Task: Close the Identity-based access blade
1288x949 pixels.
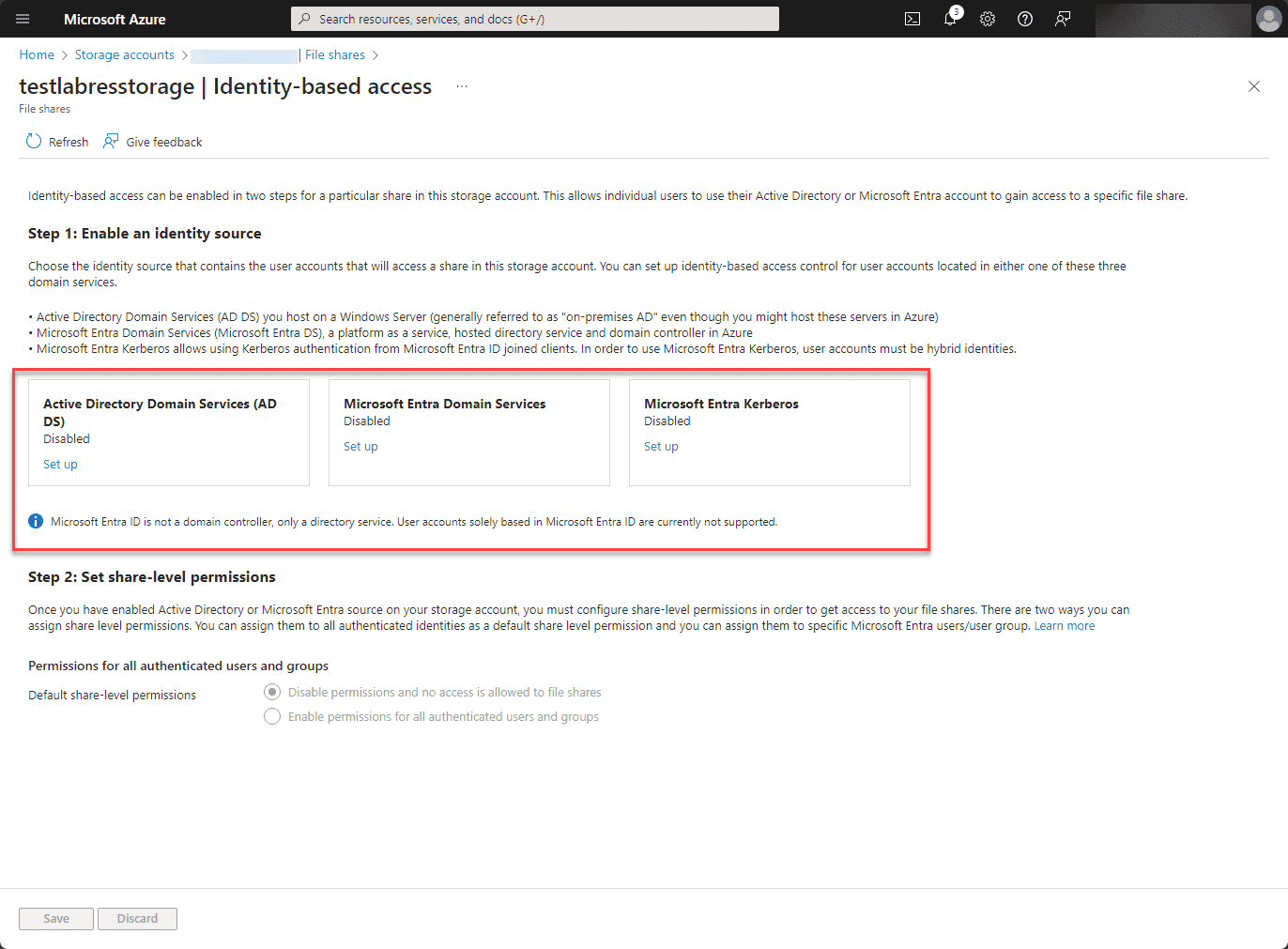Action: 1254,86
